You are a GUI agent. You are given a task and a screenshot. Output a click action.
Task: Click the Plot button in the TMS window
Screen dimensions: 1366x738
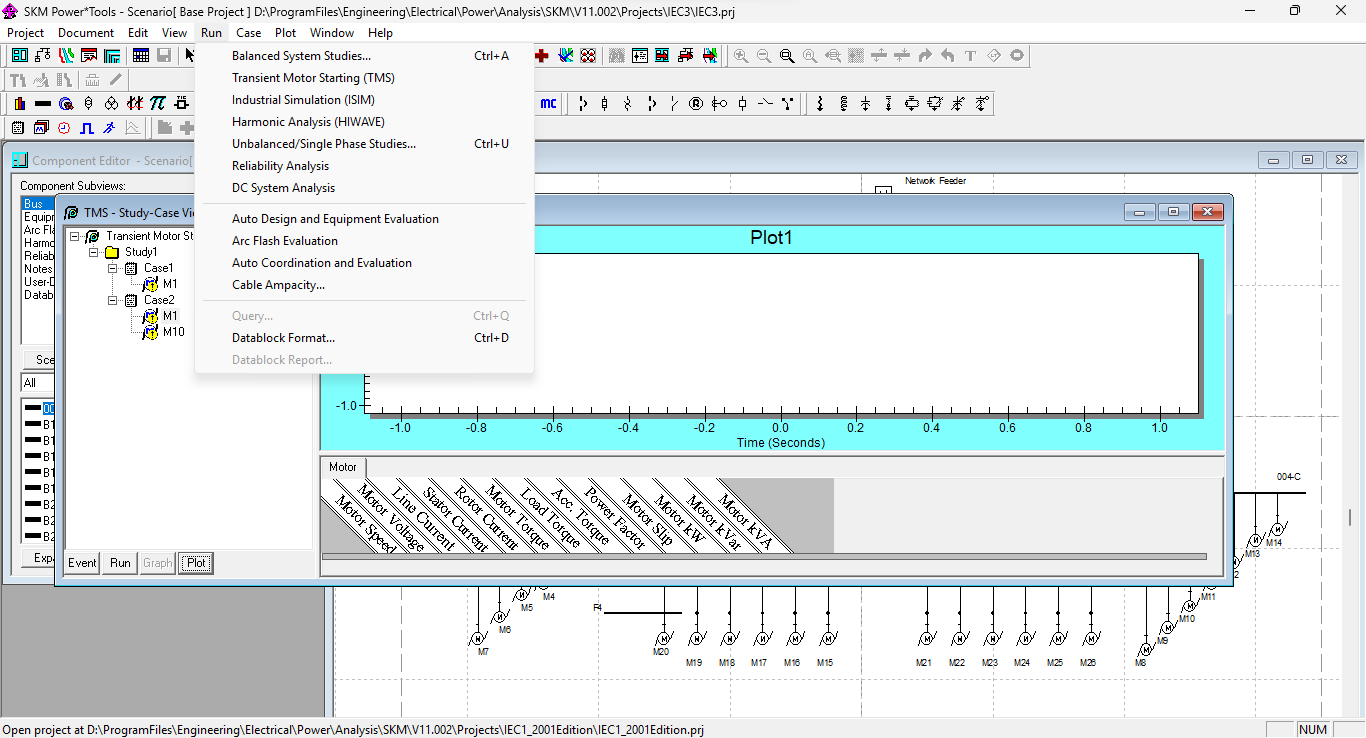tap(196, 563)
